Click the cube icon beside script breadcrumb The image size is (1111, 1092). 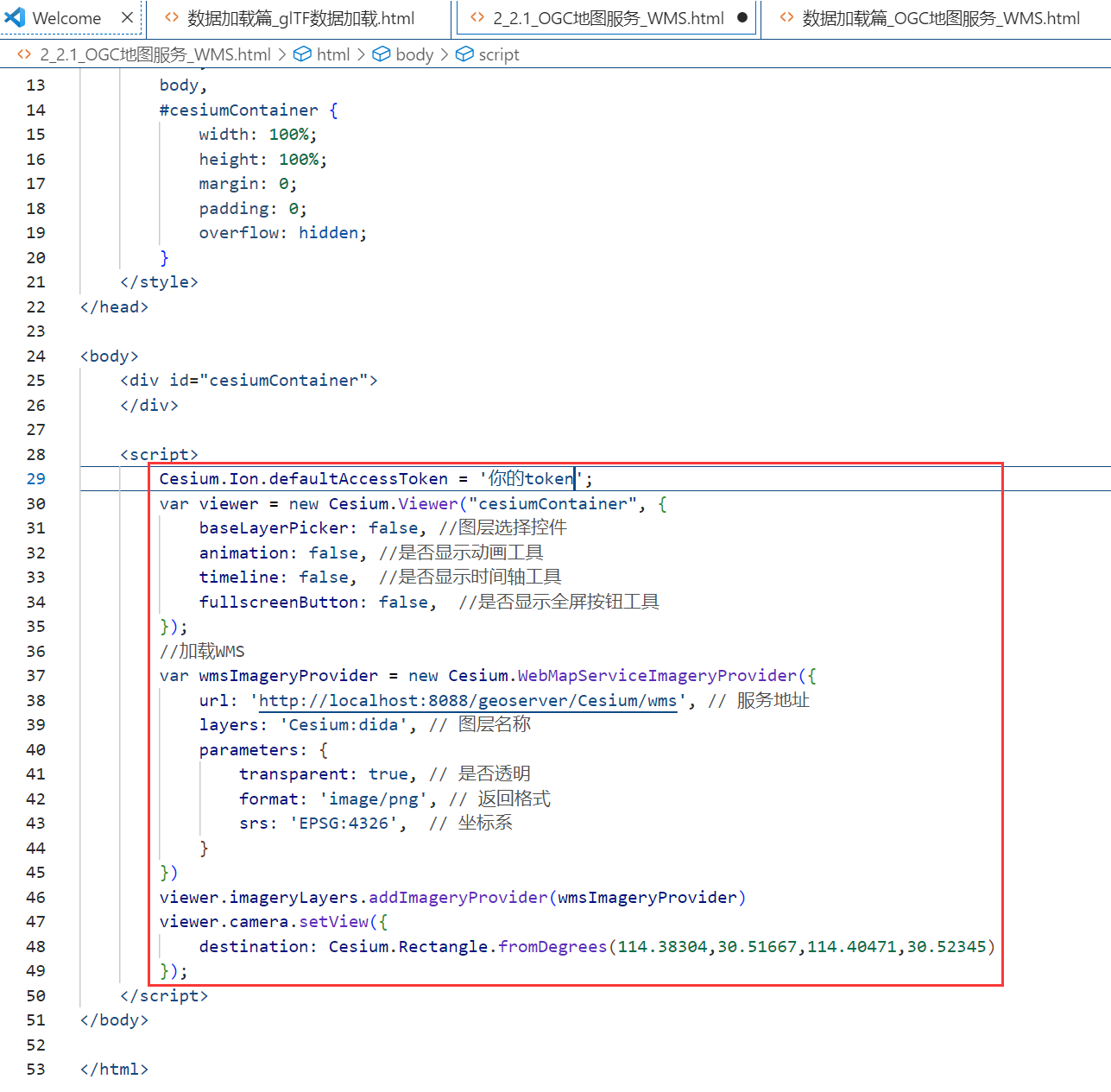pos(464,54)
